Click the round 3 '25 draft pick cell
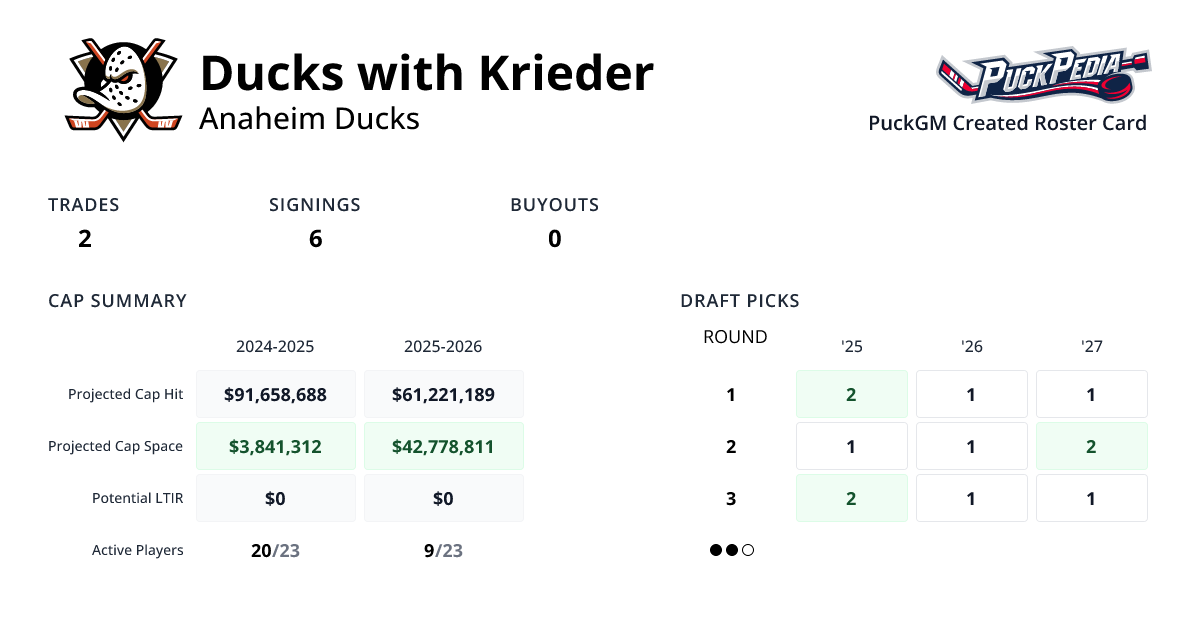 (x=852, y=498)
